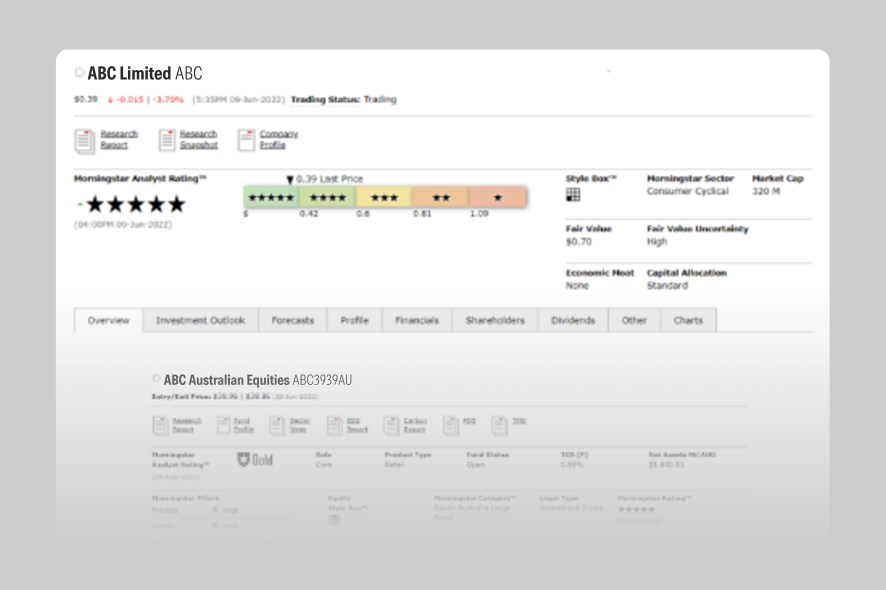Open the fund Research Report icon
Image resolution: width=886 pixels, height=590 pixels.
click(x=160, y=426)
